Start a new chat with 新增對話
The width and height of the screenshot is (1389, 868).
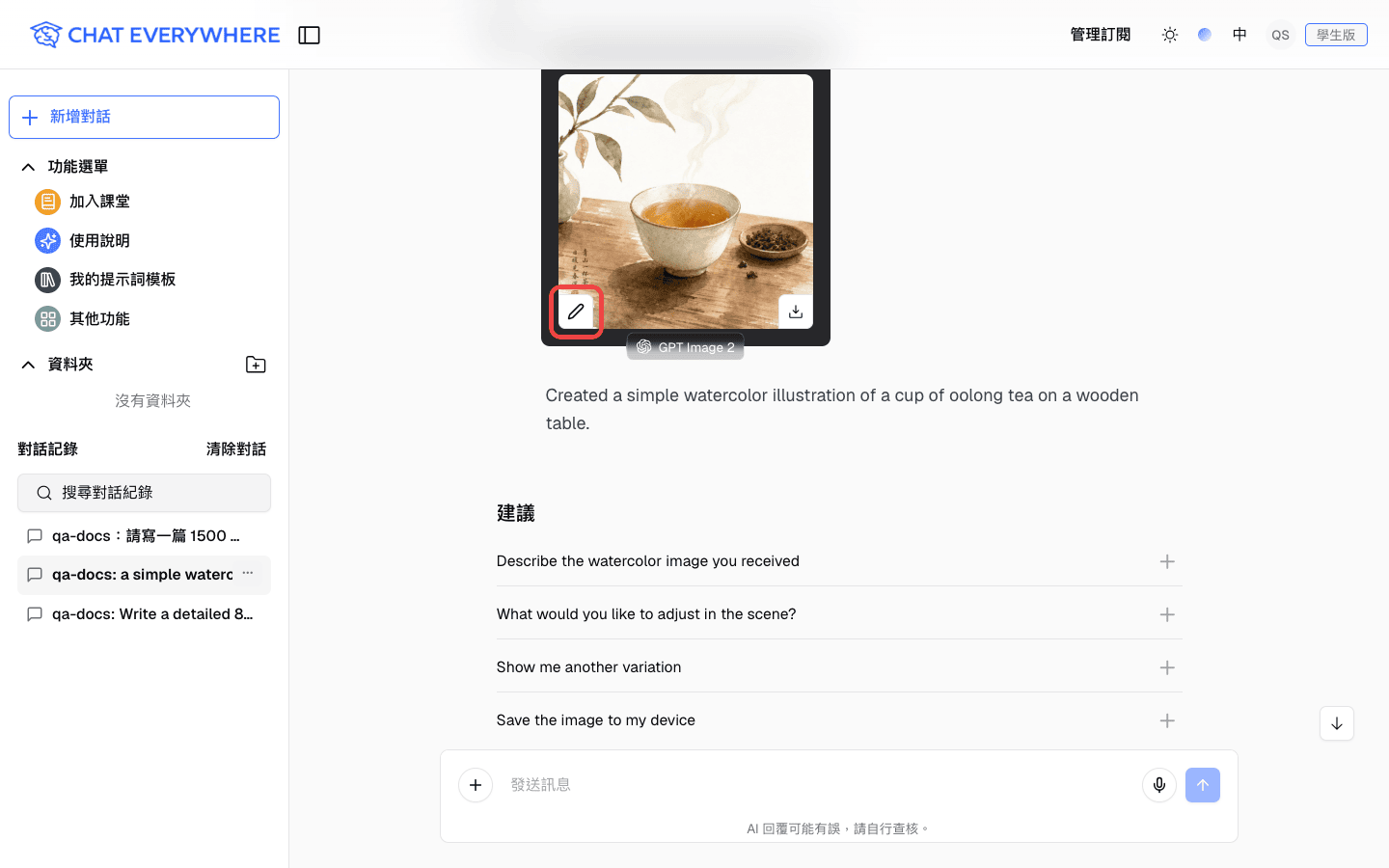(x=145, y=117)
